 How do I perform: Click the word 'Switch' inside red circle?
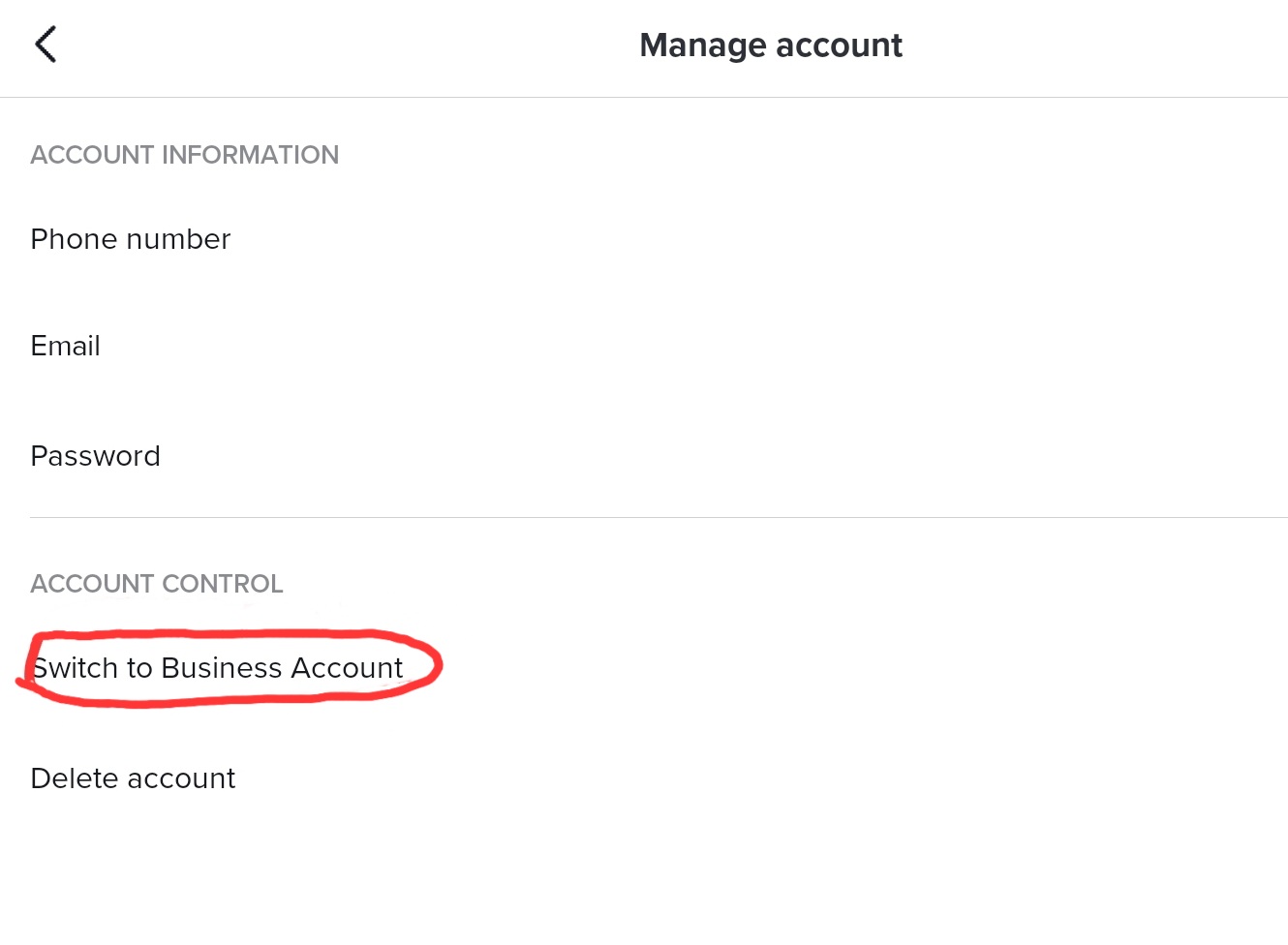[x=76, y=668]
